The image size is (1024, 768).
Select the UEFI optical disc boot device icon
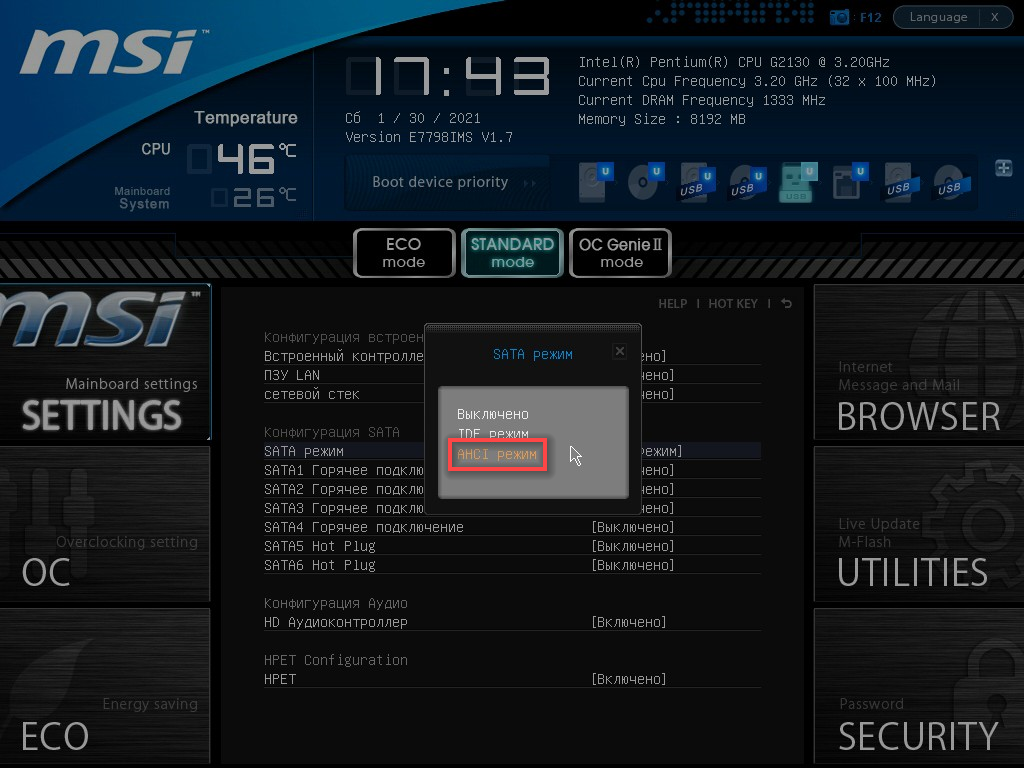coord(646,182)
